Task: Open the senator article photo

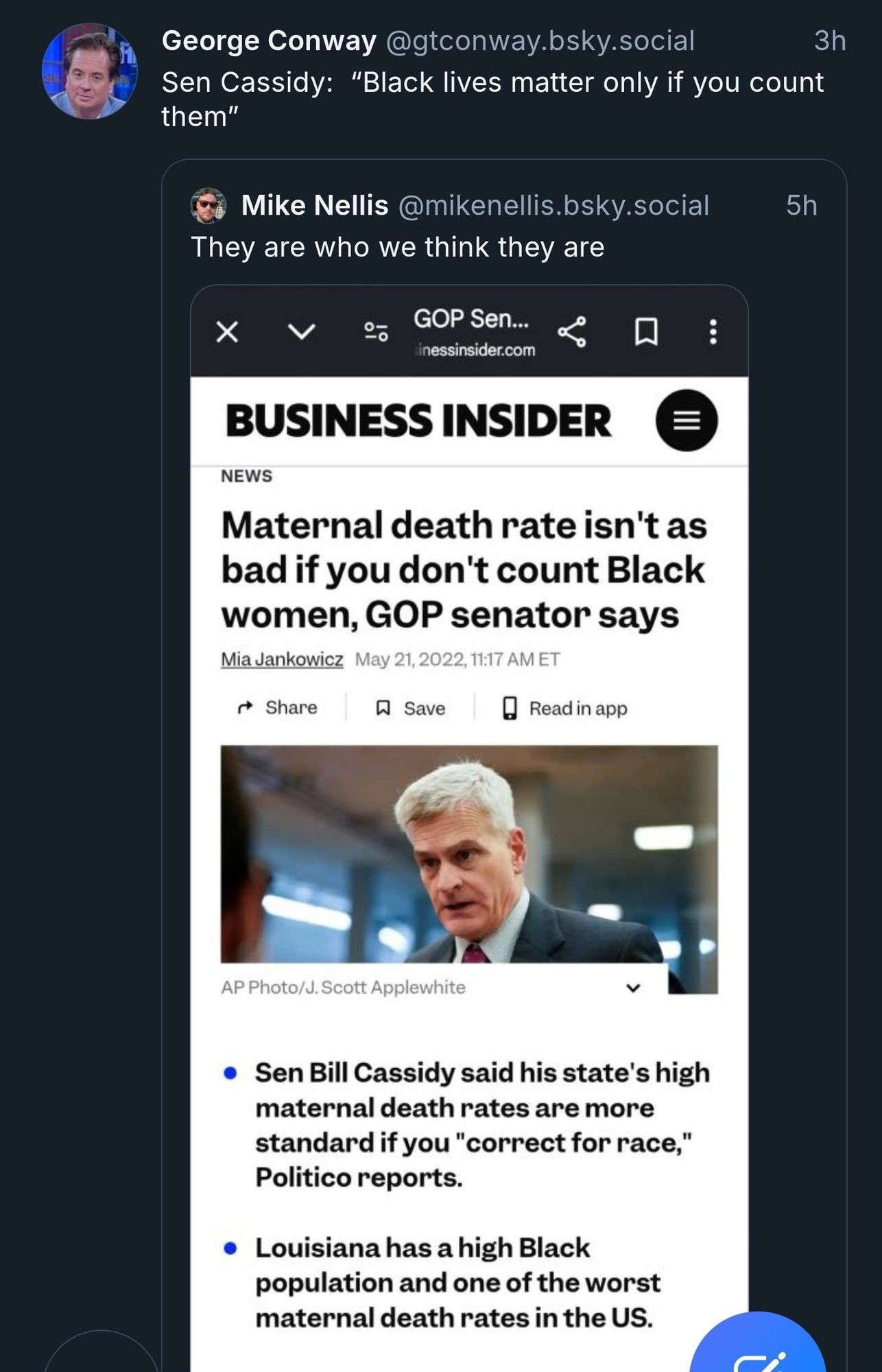Action: coord(469,854)
